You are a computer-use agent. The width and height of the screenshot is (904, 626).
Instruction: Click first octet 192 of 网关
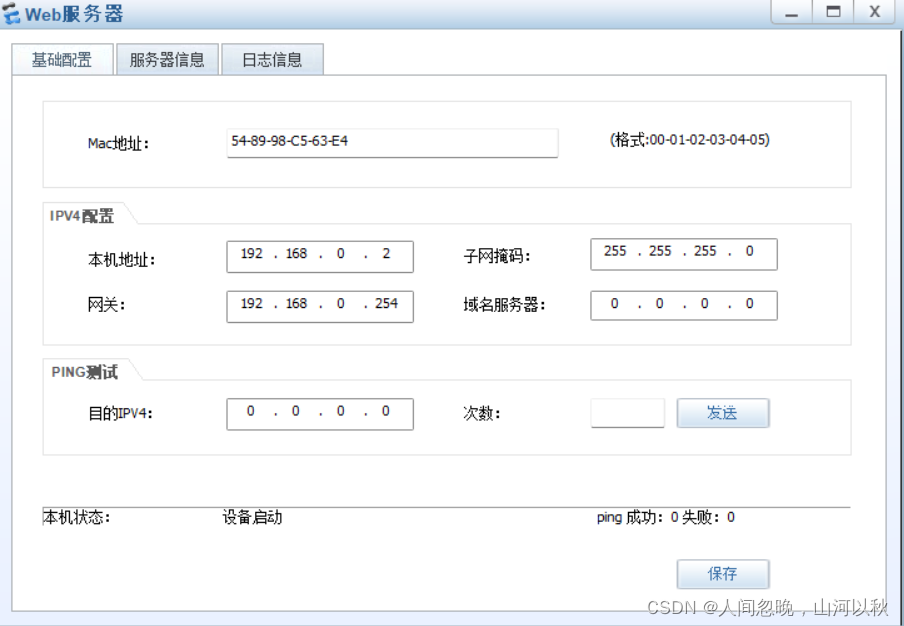pos(252,304)
